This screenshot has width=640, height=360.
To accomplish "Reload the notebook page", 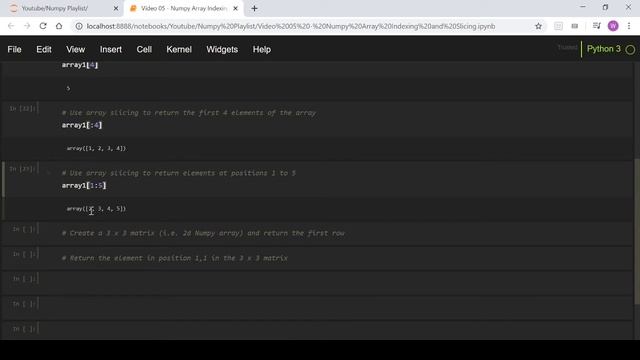I will pyautogui.click(x=43, y=26).
